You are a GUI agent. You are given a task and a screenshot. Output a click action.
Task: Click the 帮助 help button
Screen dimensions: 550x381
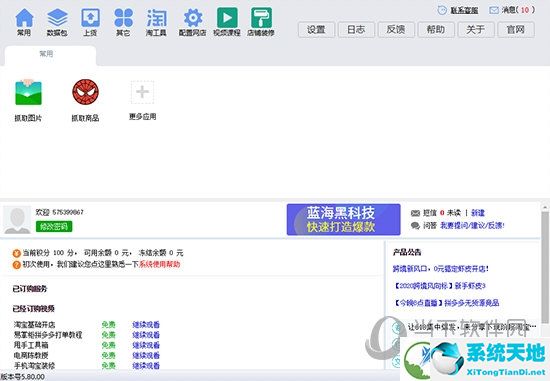[436, 29]
